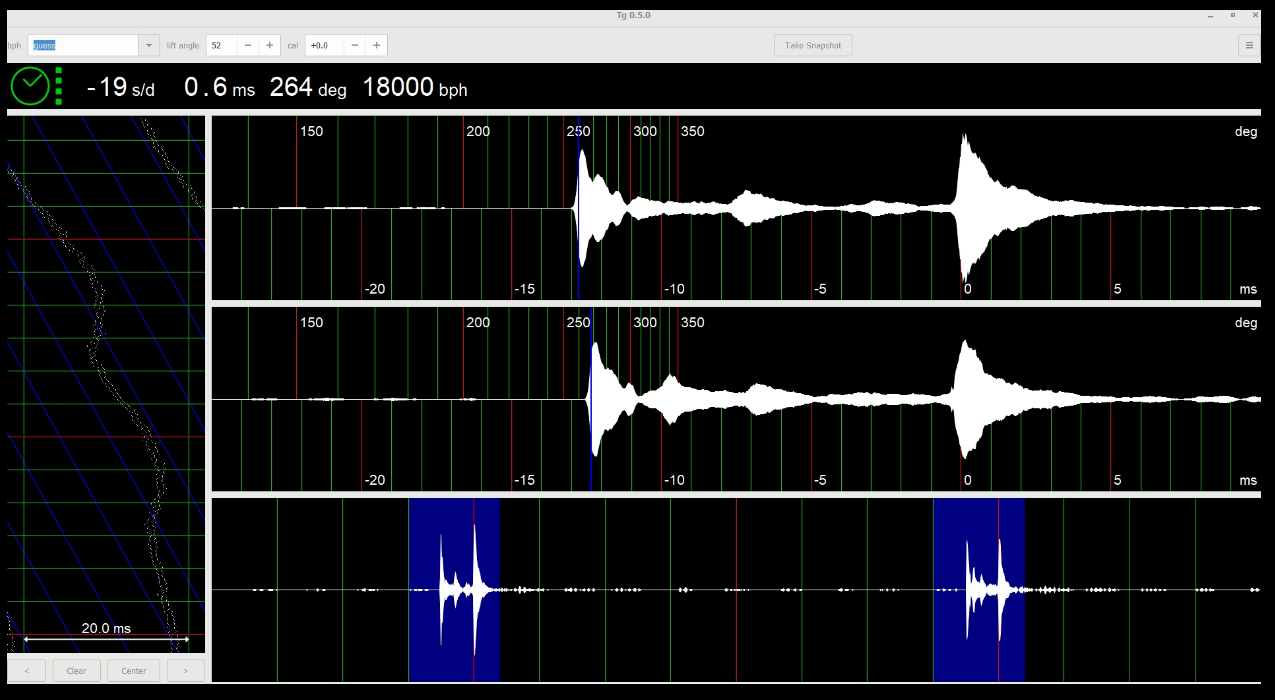Click the second blue highlighted beat region
1275x700 pixels.
(x=978, y=590)
